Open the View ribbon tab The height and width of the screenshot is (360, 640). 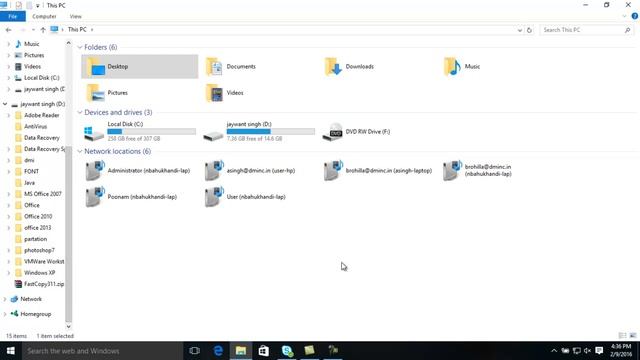click(76, 16)
